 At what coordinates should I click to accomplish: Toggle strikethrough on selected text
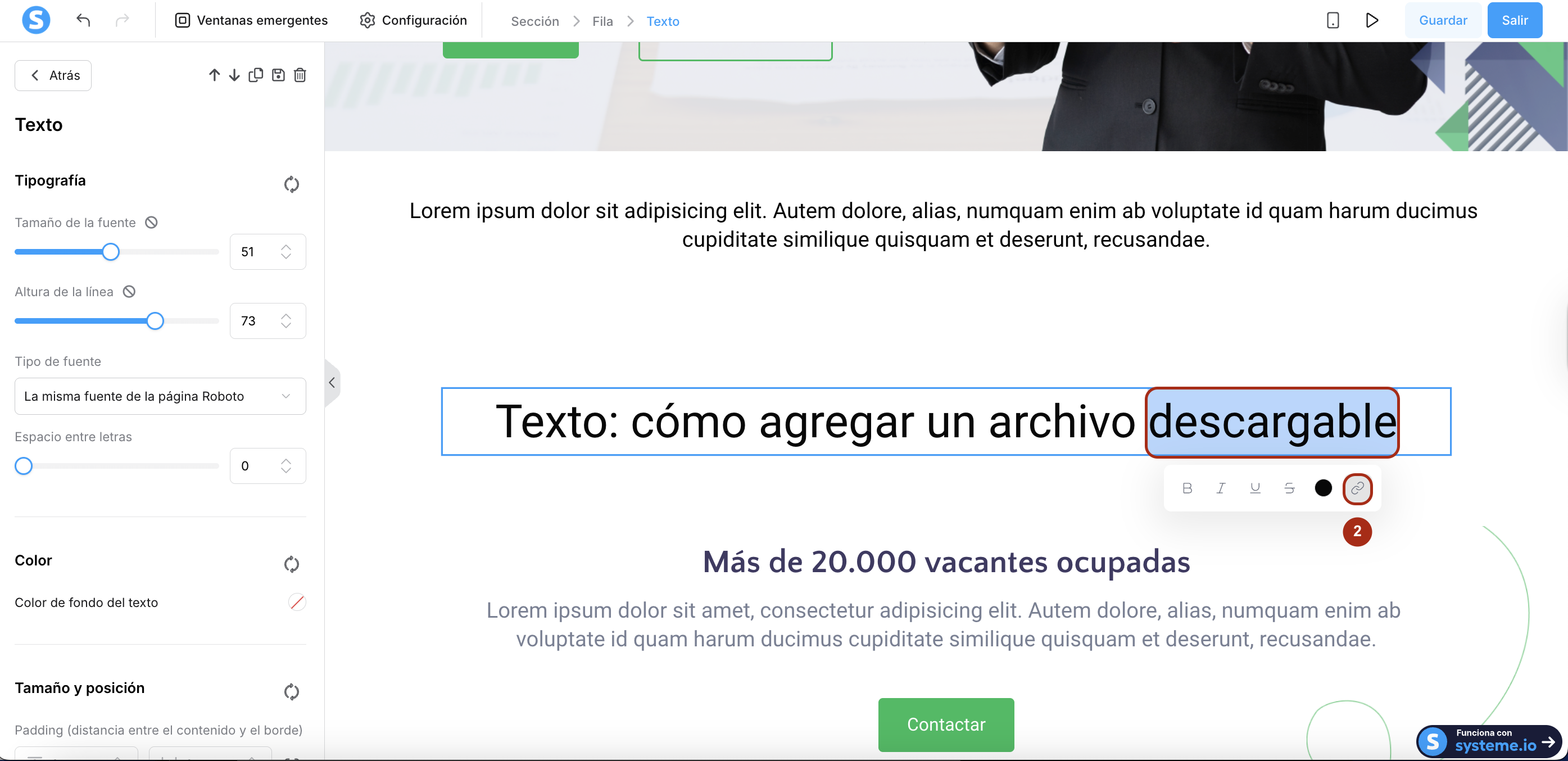tap(1289, 488)
